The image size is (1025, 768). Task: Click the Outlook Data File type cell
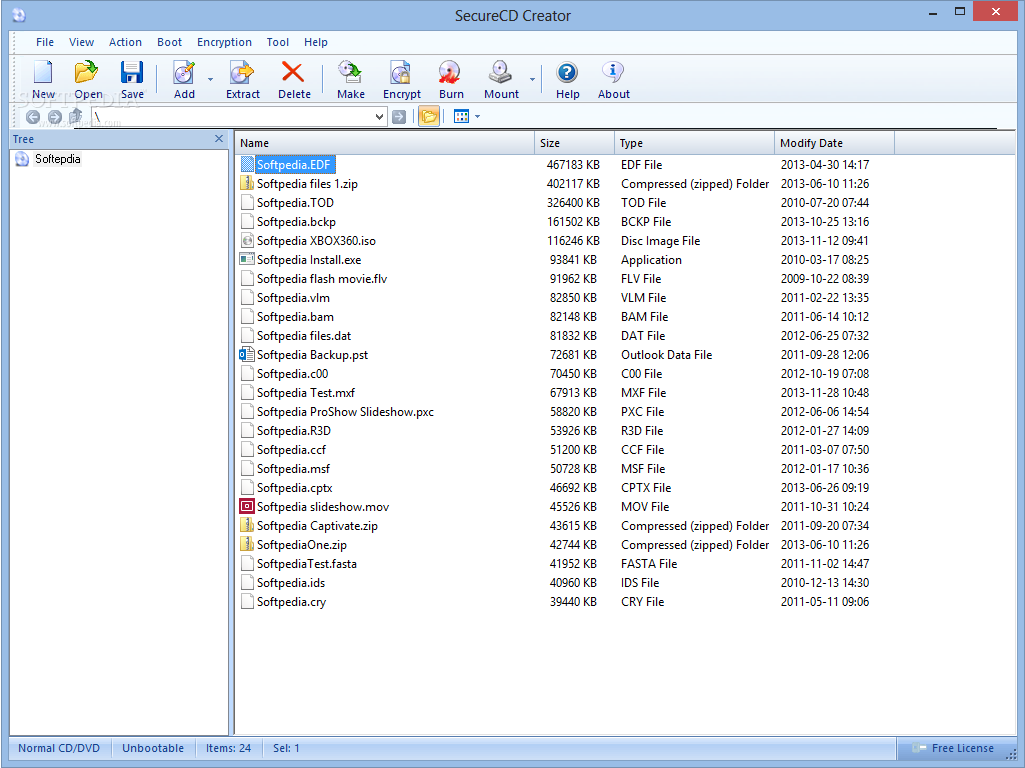pos(666,354)
